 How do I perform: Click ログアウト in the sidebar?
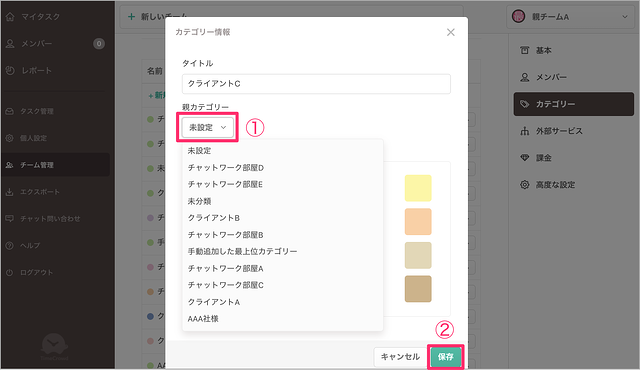tap(37, 273)
